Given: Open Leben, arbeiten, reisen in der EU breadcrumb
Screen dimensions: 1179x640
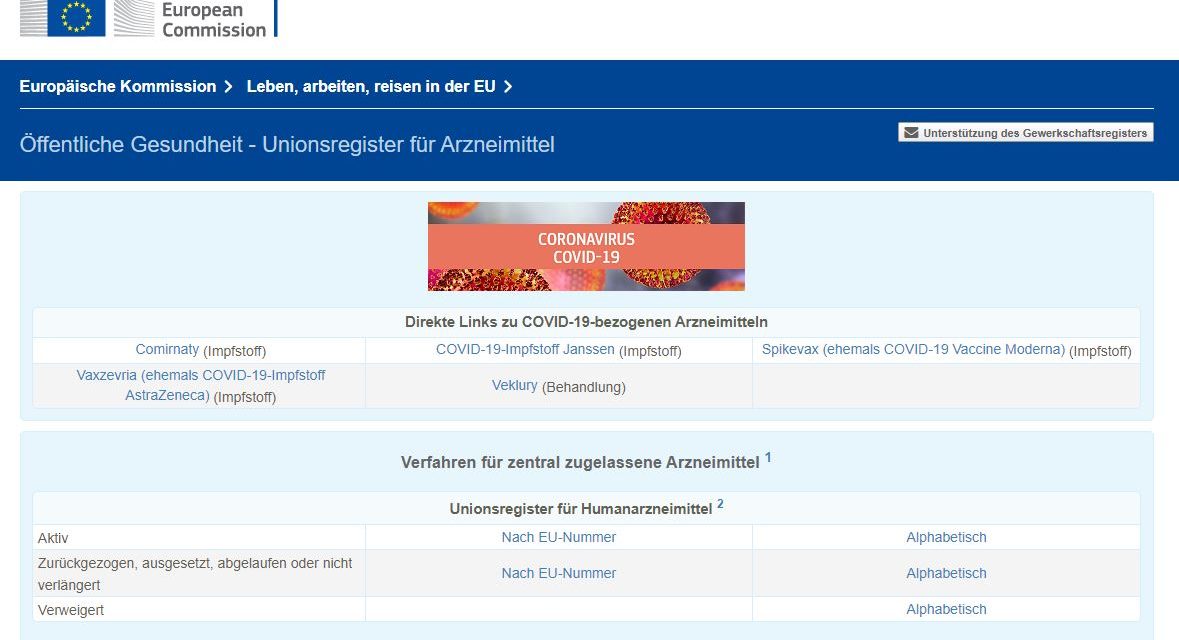Looking at the screenshot, I should pyautogui.click(x=371, y=86).
